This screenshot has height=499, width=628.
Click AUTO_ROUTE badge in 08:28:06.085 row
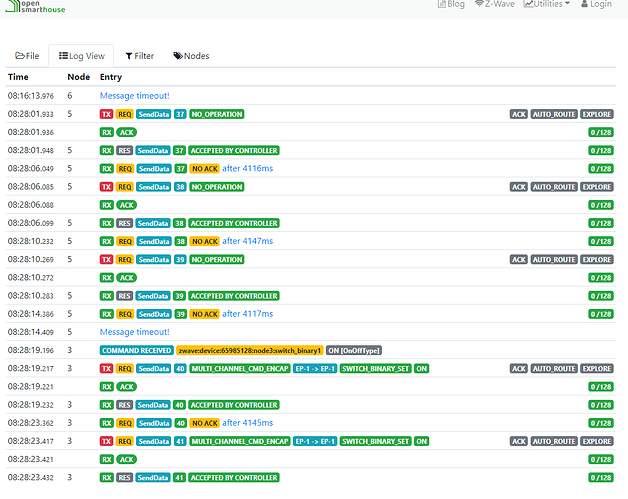coord(554,187)
